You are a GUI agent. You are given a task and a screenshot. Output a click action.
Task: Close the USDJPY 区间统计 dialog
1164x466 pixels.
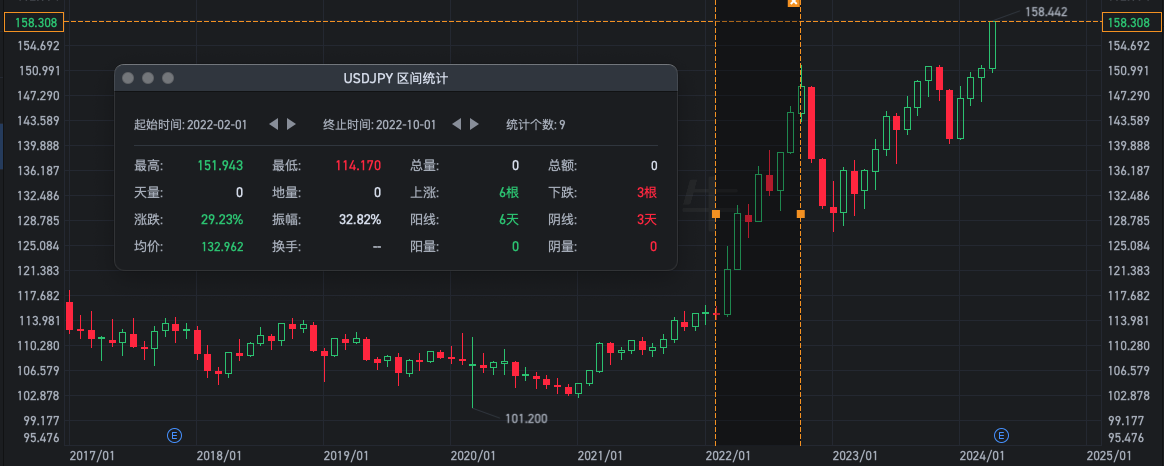(128, 78)
